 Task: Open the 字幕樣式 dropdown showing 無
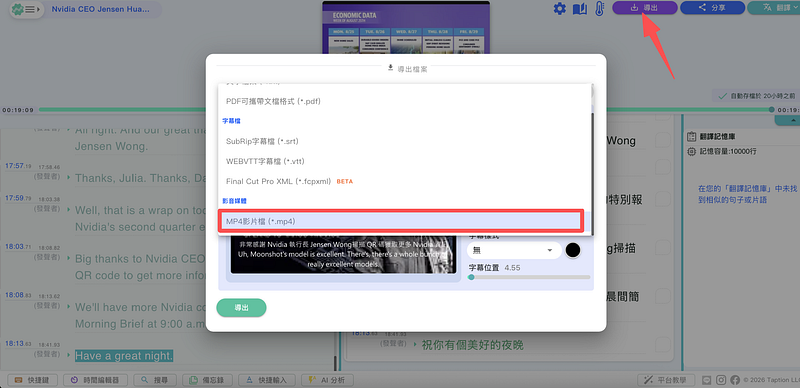click(x=514, y=250)
